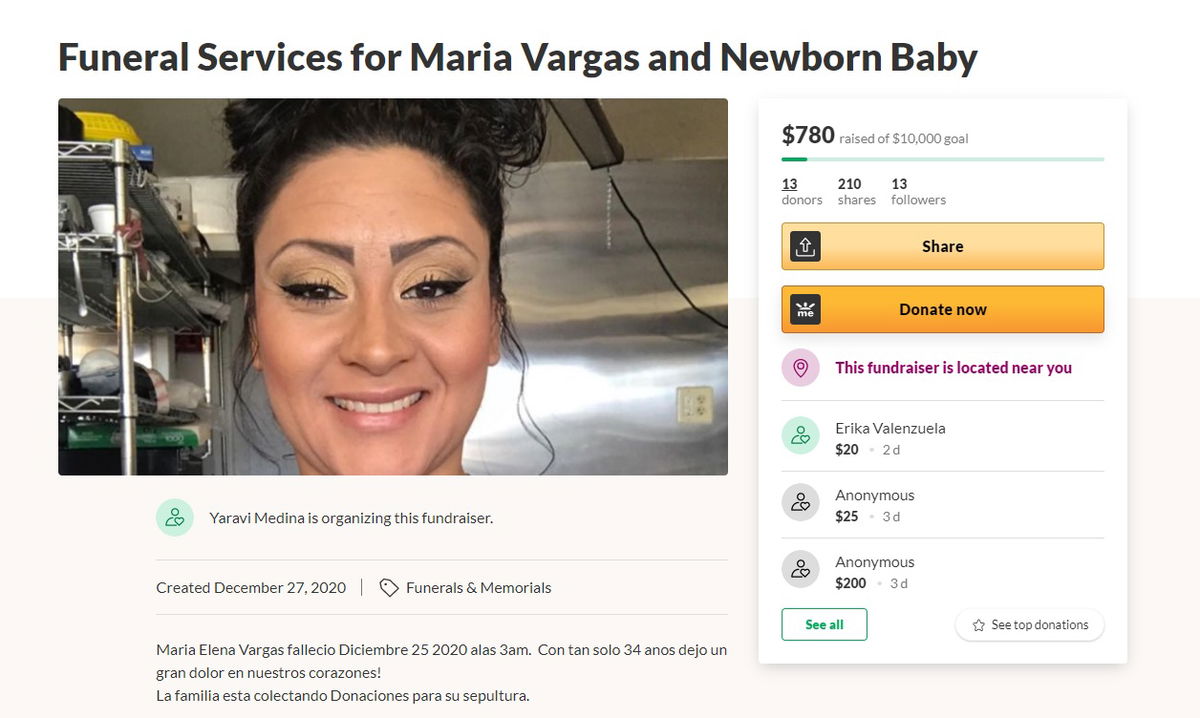This screenshot has width=1200, height=718.
Task: Click the 210 shares count
Action: (x=856, y=192)
